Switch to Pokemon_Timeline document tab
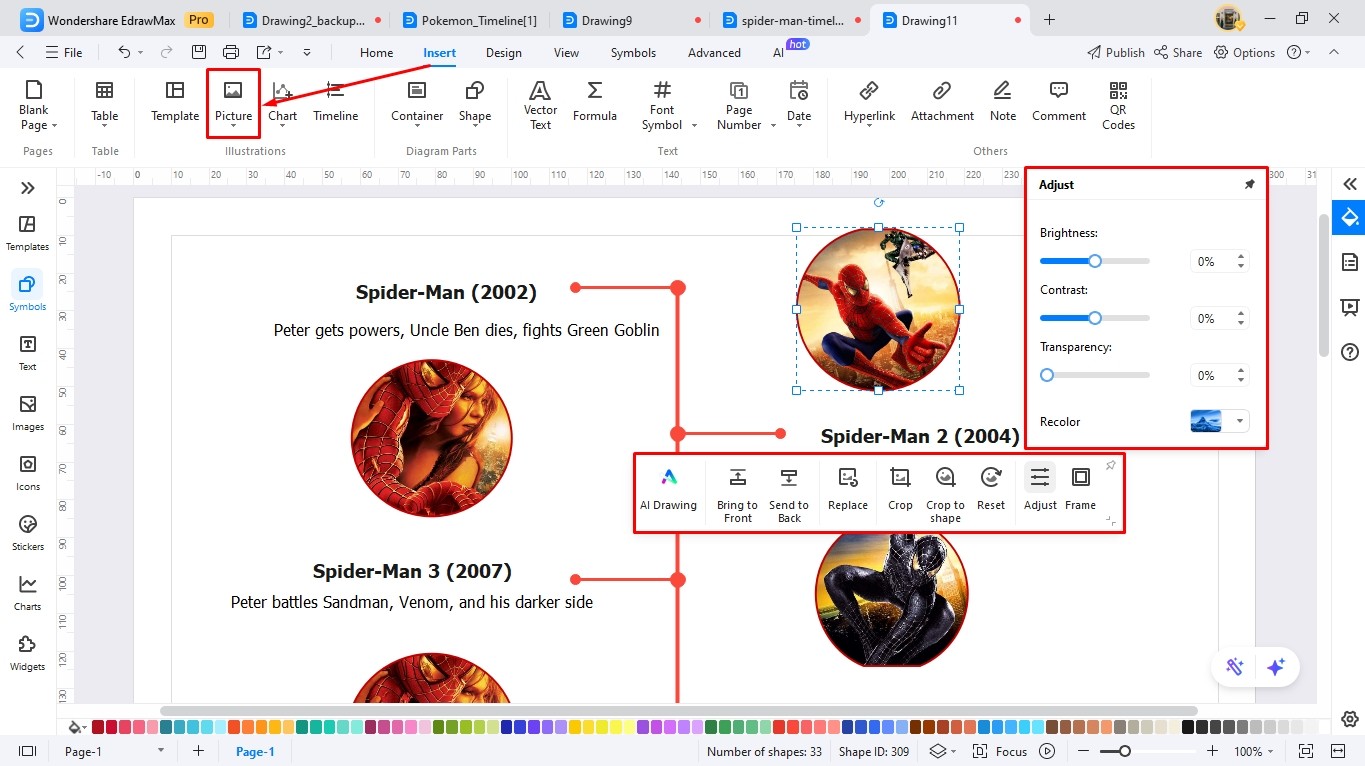The width and height of the screenshot is (1365, 766). [x=470, y=20]
